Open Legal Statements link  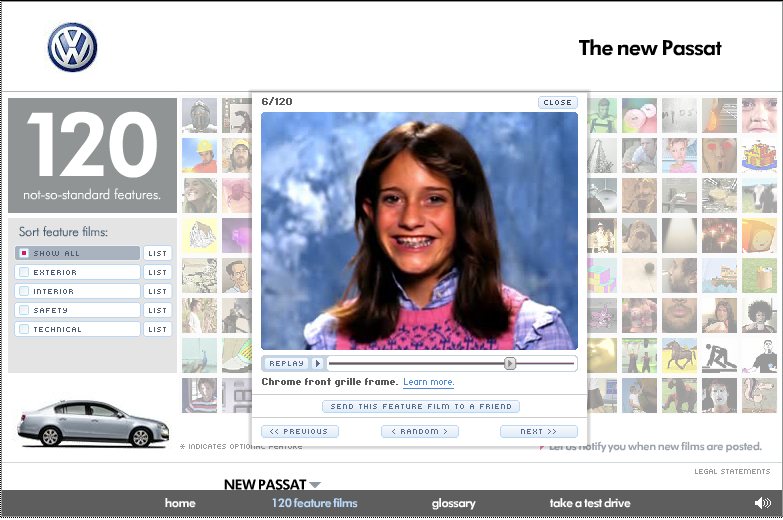coord(732,471)
